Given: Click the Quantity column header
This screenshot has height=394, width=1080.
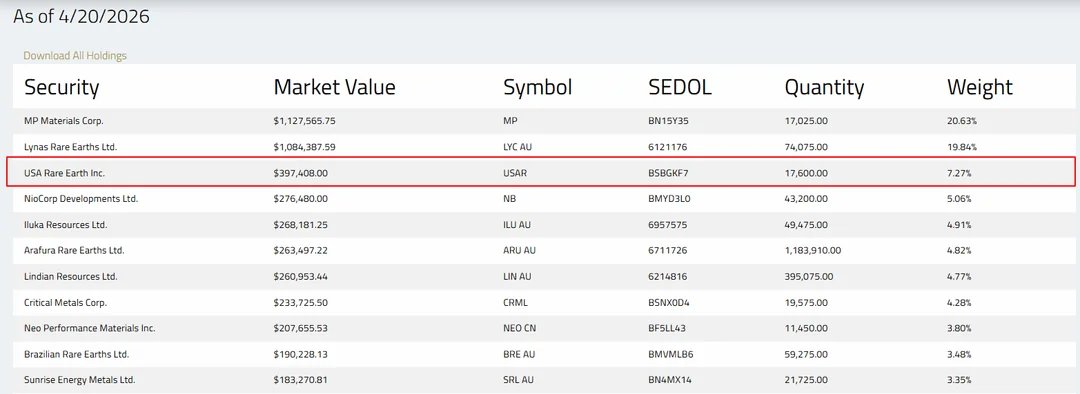Looking at the screenshot, I should pyautogui.click(x=824, y=88).
